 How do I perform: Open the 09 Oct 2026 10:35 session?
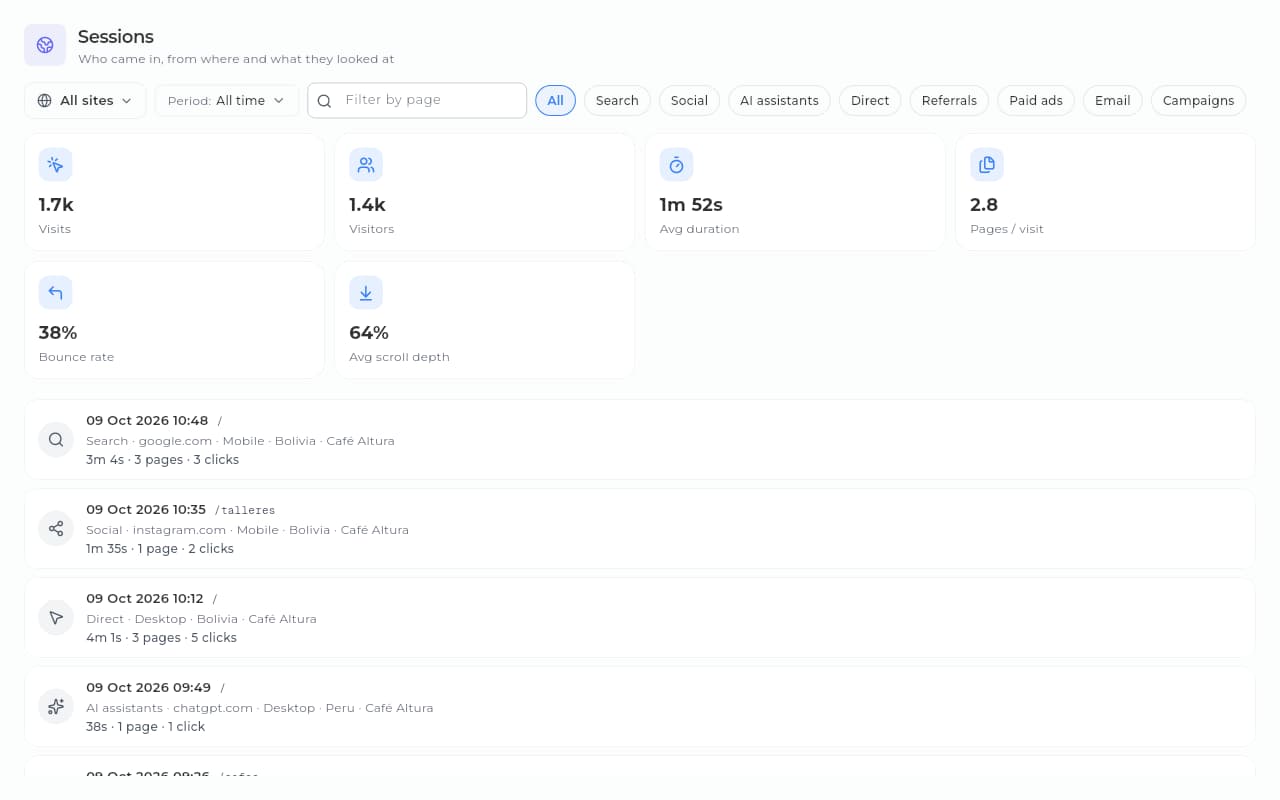point(640,529)
